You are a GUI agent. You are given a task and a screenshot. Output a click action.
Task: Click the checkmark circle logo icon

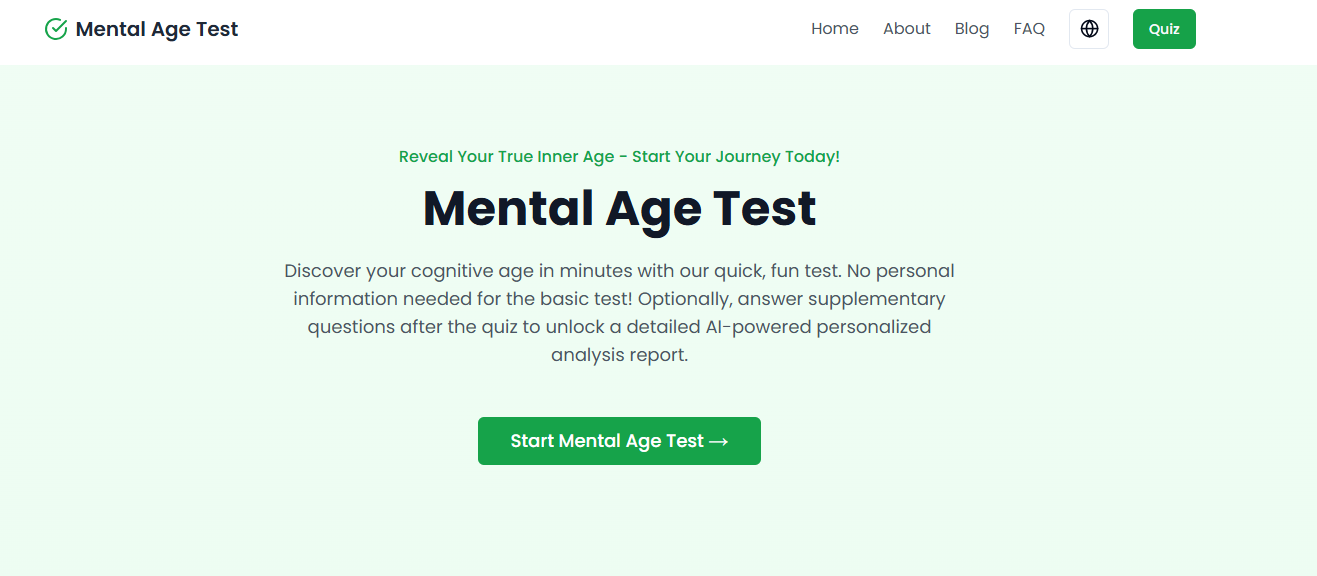coord(56,29)
